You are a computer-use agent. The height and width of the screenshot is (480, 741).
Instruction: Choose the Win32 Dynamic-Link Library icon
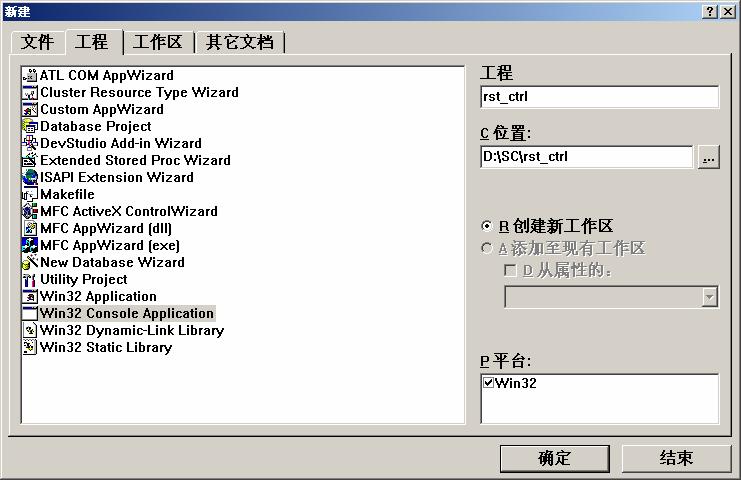[30, 330]
